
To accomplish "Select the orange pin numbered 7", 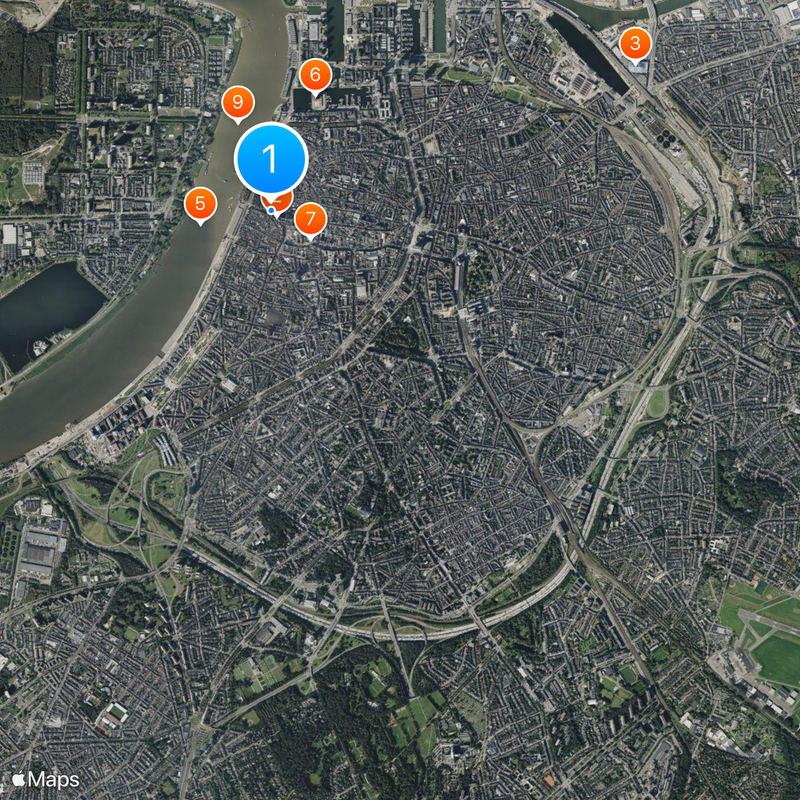I will [x=310, y=219].
